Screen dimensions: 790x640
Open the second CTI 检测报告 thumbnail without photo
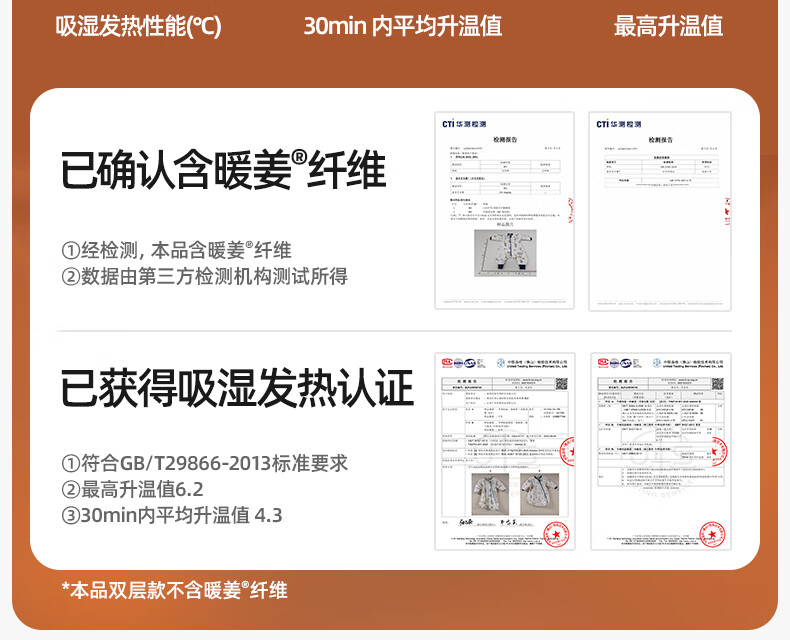660,211
